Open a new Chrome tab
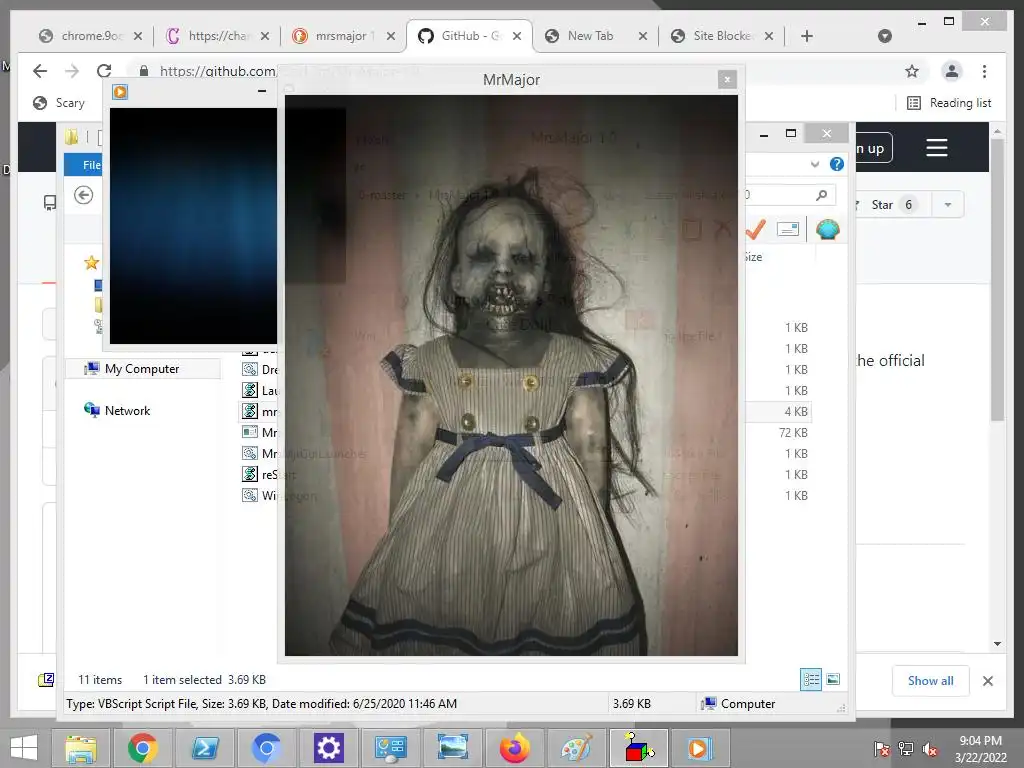Image resolution: width=1024 pixels, height=768 pixels. [807, 36]
